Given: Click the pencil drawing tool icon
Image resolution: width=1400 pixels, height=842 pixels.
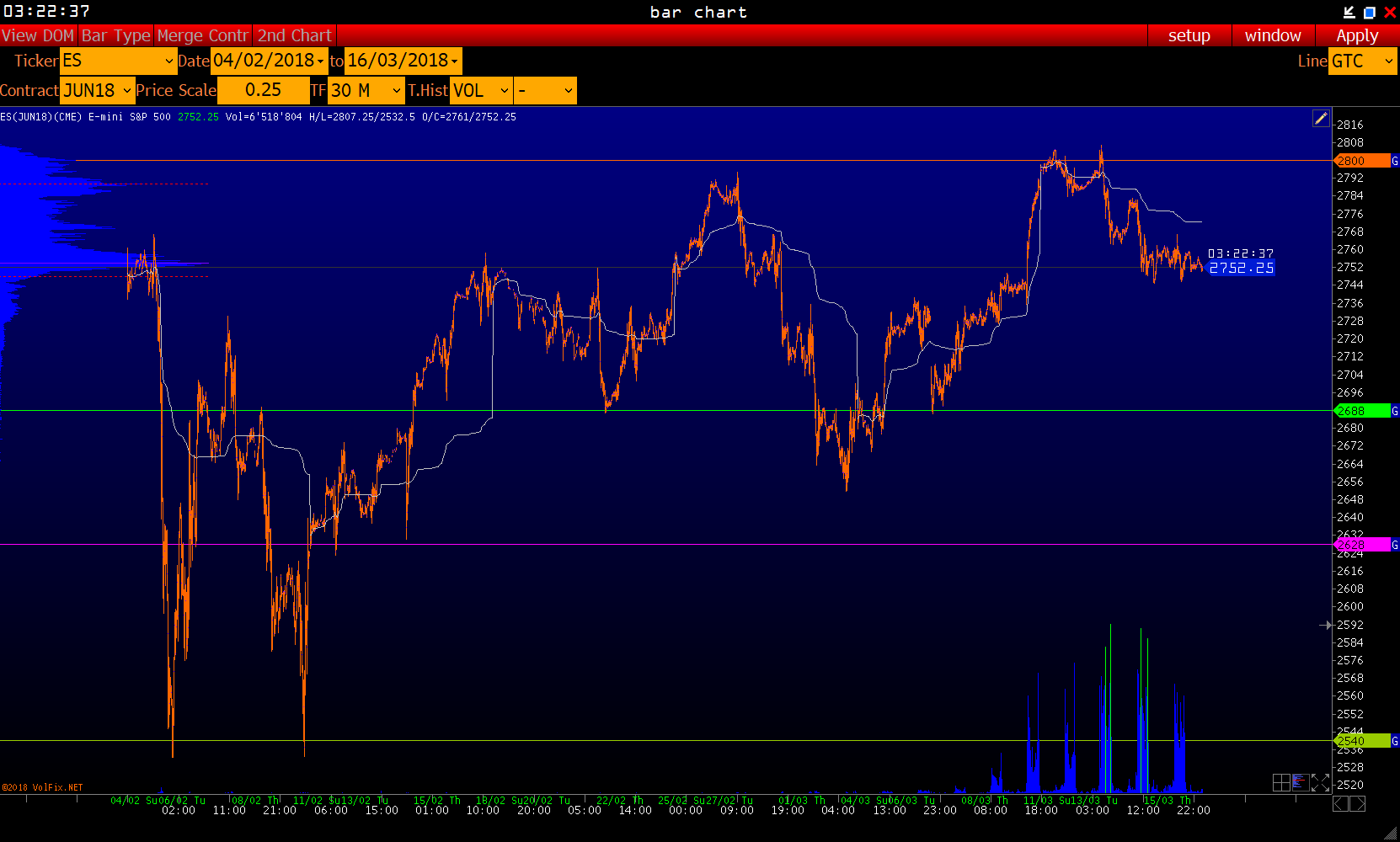Looking at the screenshot, I should point(1321,119).
